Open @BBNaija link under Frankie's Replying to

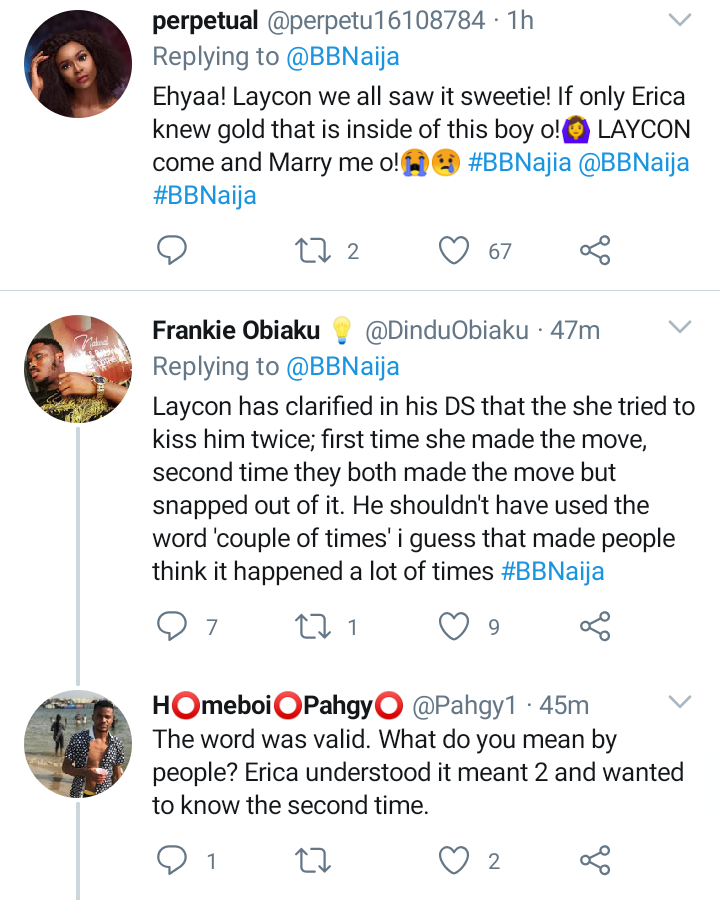[x=342, y=367]
